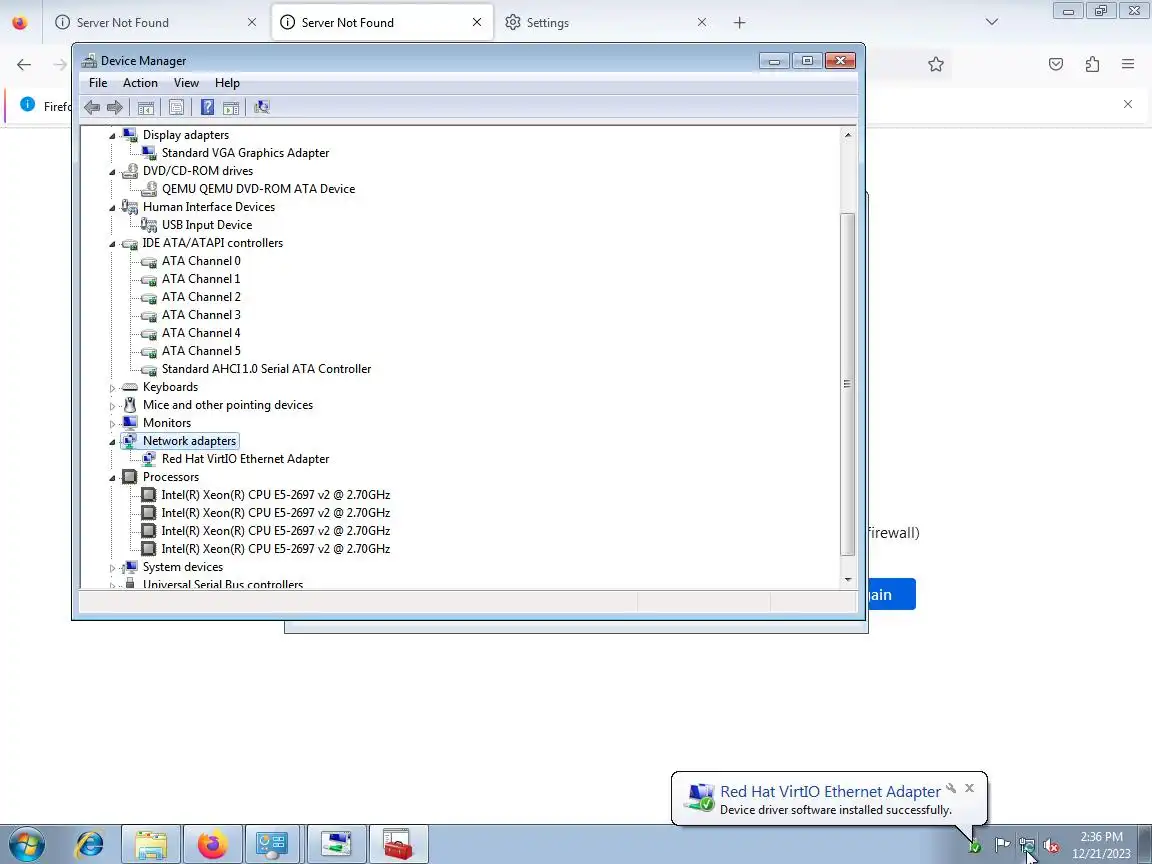Switch to Firefox via the taskbar
Viewport: 1152px width, 864px height.
pyautogui.click(x=212, y=844)
